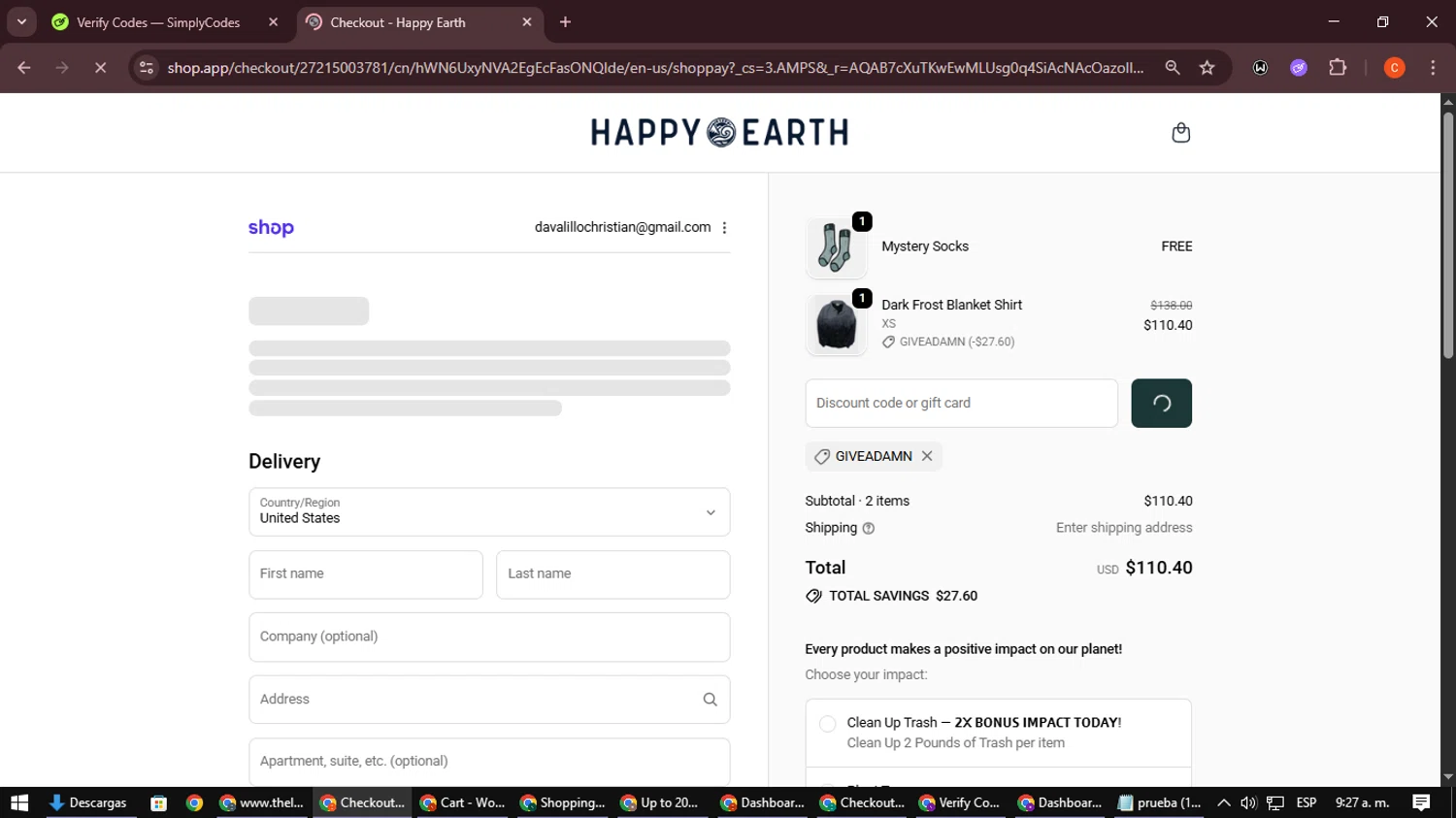Click the Last name field

613,574
